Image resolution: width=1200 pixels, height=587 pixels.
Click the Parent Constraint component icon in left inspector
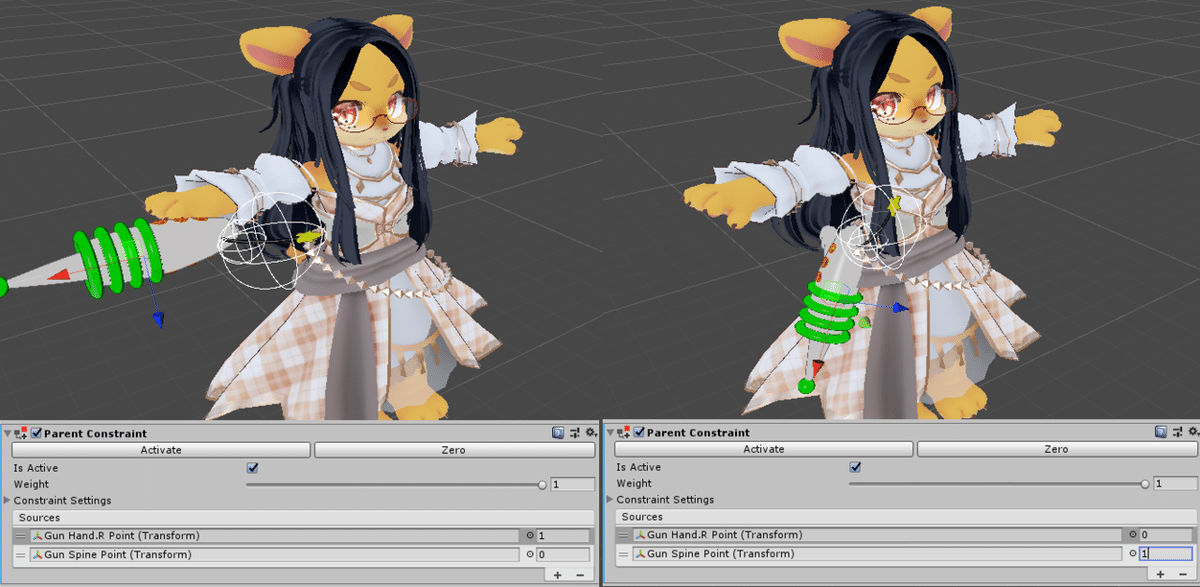click(x=22, y=433)
